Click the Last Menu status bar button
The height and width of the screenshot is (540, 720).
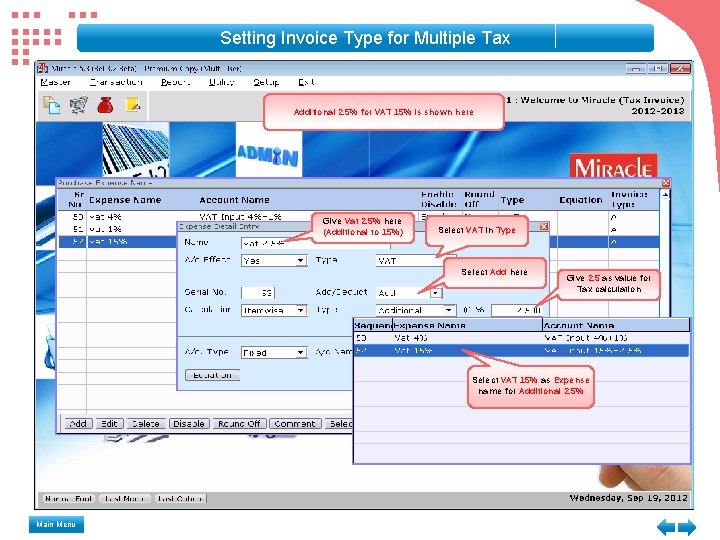click(x=124, y=498)
